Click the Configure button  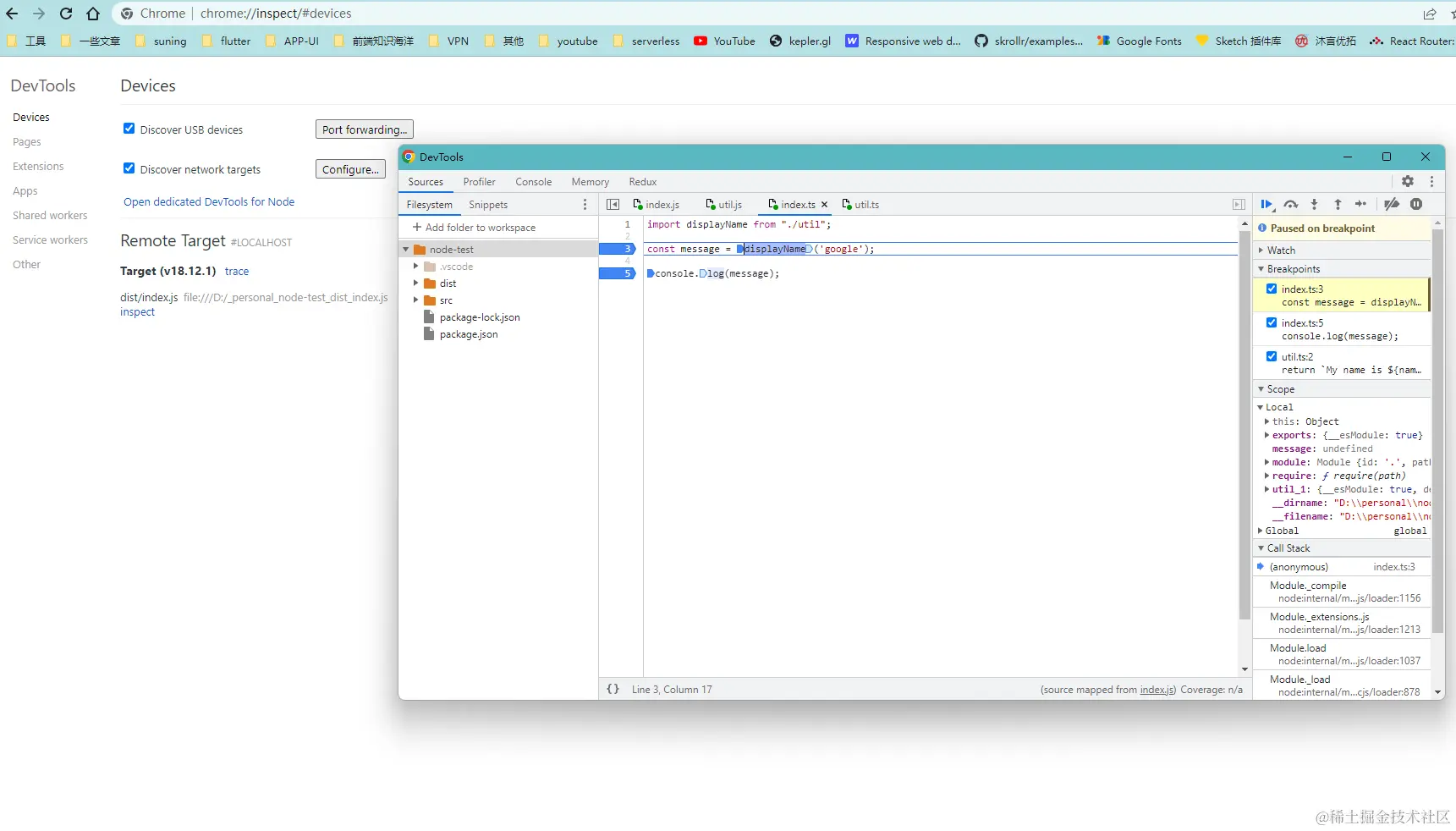tap(350, 169)
